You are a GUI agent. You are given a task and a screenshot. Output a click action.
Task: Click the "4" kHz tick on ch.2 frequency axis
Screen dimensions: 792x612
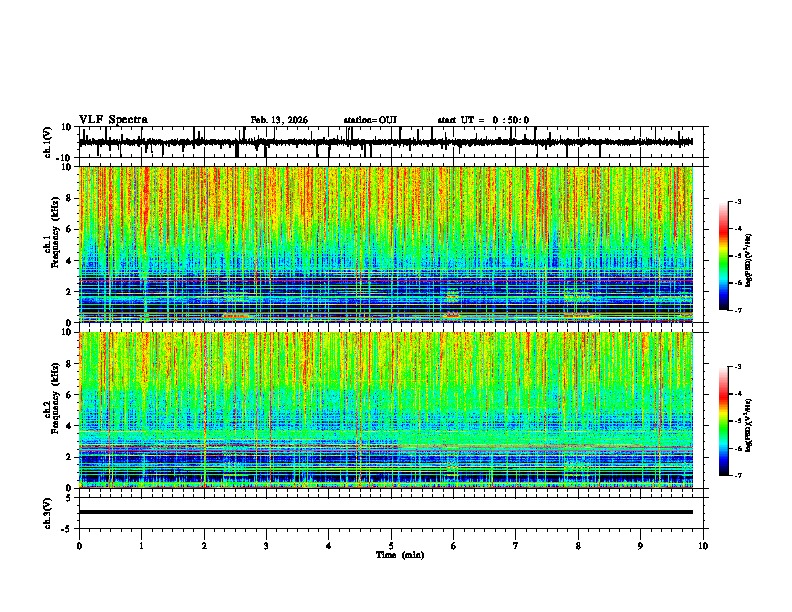pyautogui.click(x=69, y=426)
